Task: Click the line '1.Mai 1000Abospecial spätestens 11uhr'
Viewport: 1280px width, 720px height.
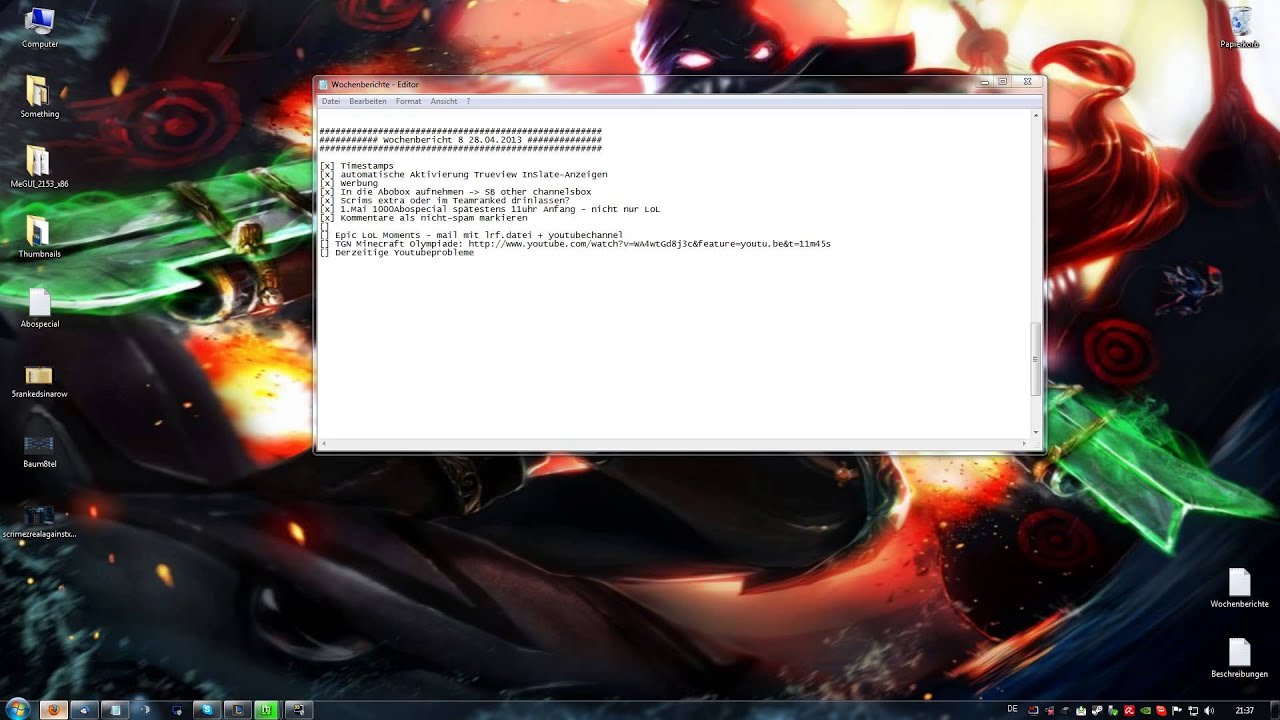Action: (500, 209)
